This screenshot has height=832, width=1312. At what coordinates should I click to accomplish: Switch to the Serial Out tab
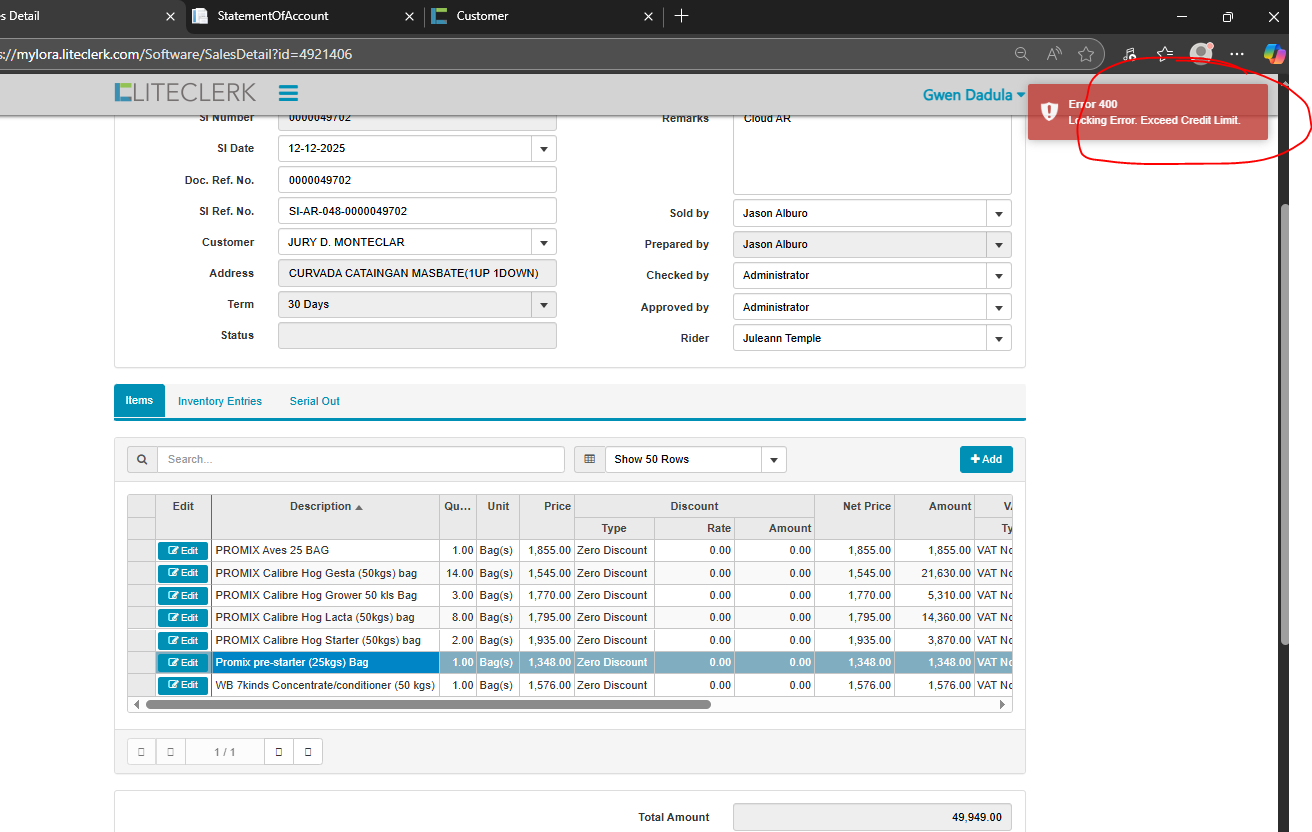314,401
